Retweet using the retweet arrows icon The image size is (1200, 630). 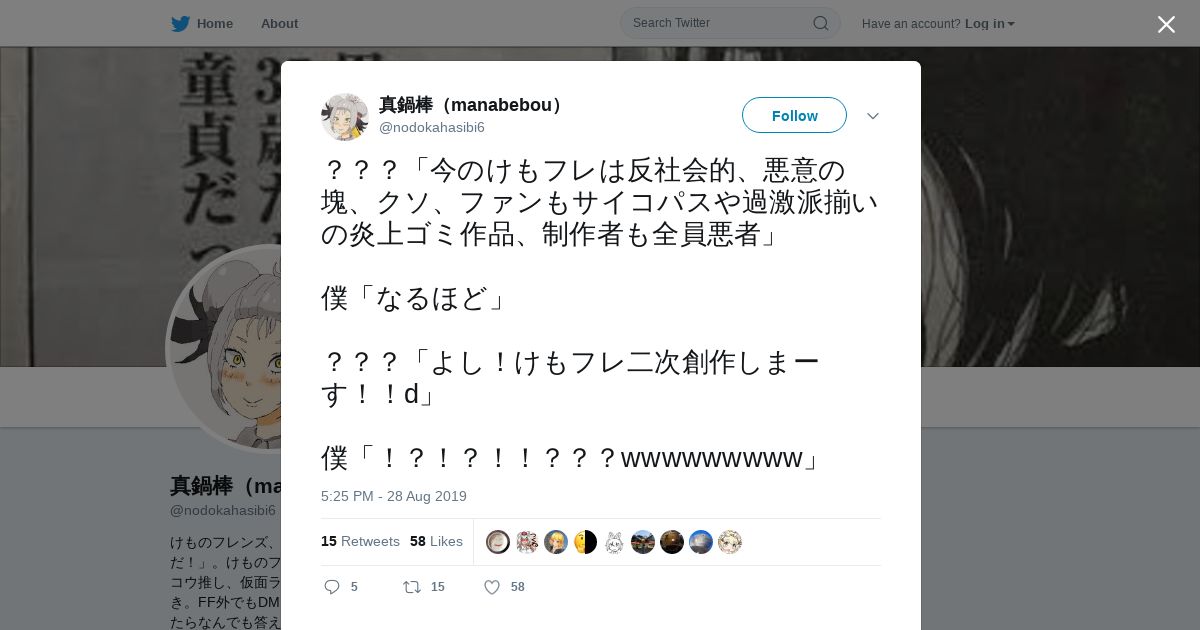[x=411, y=587]
